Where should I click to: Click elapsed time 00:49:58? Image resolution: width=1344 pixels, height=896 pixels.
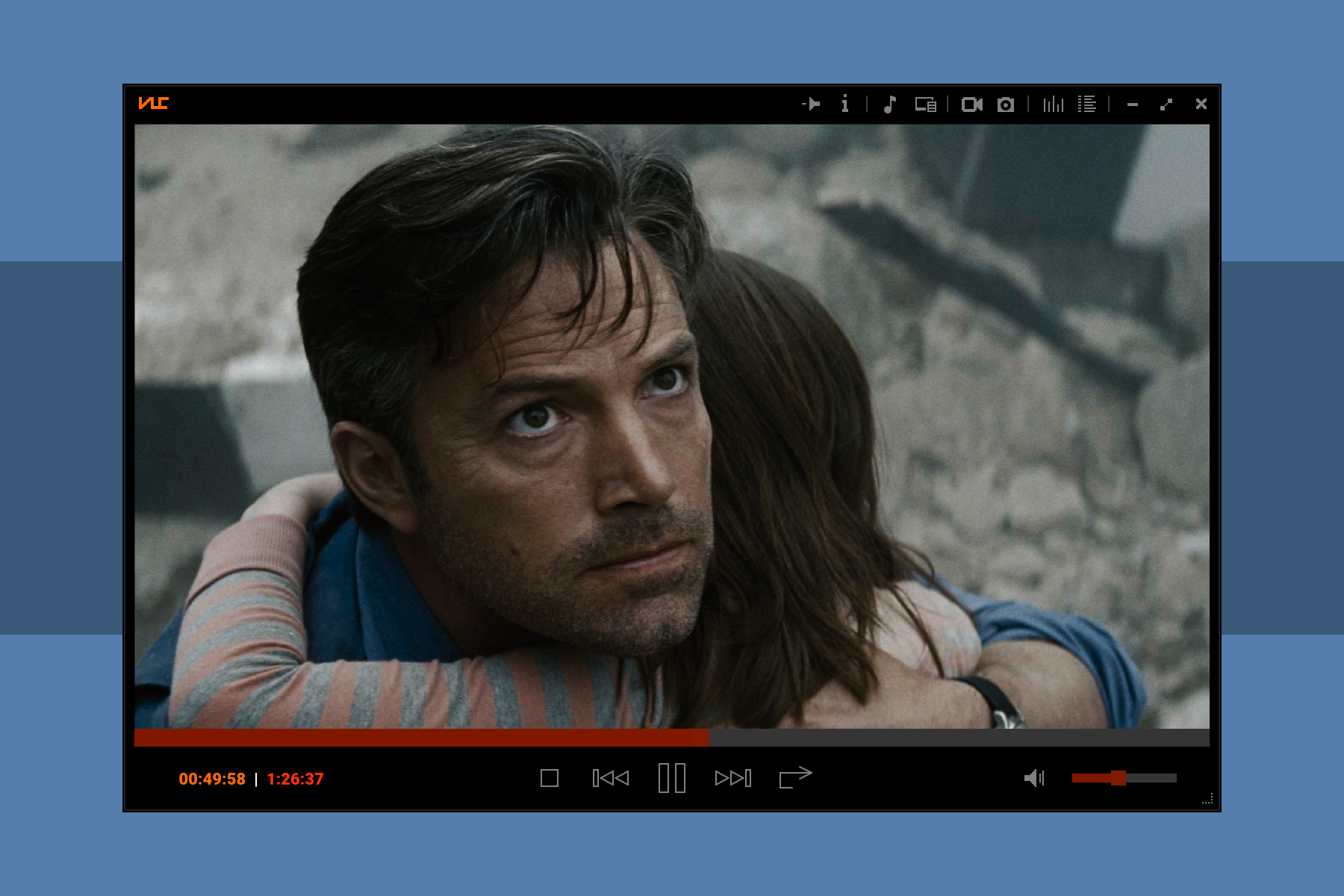click(x=212, y=779)
